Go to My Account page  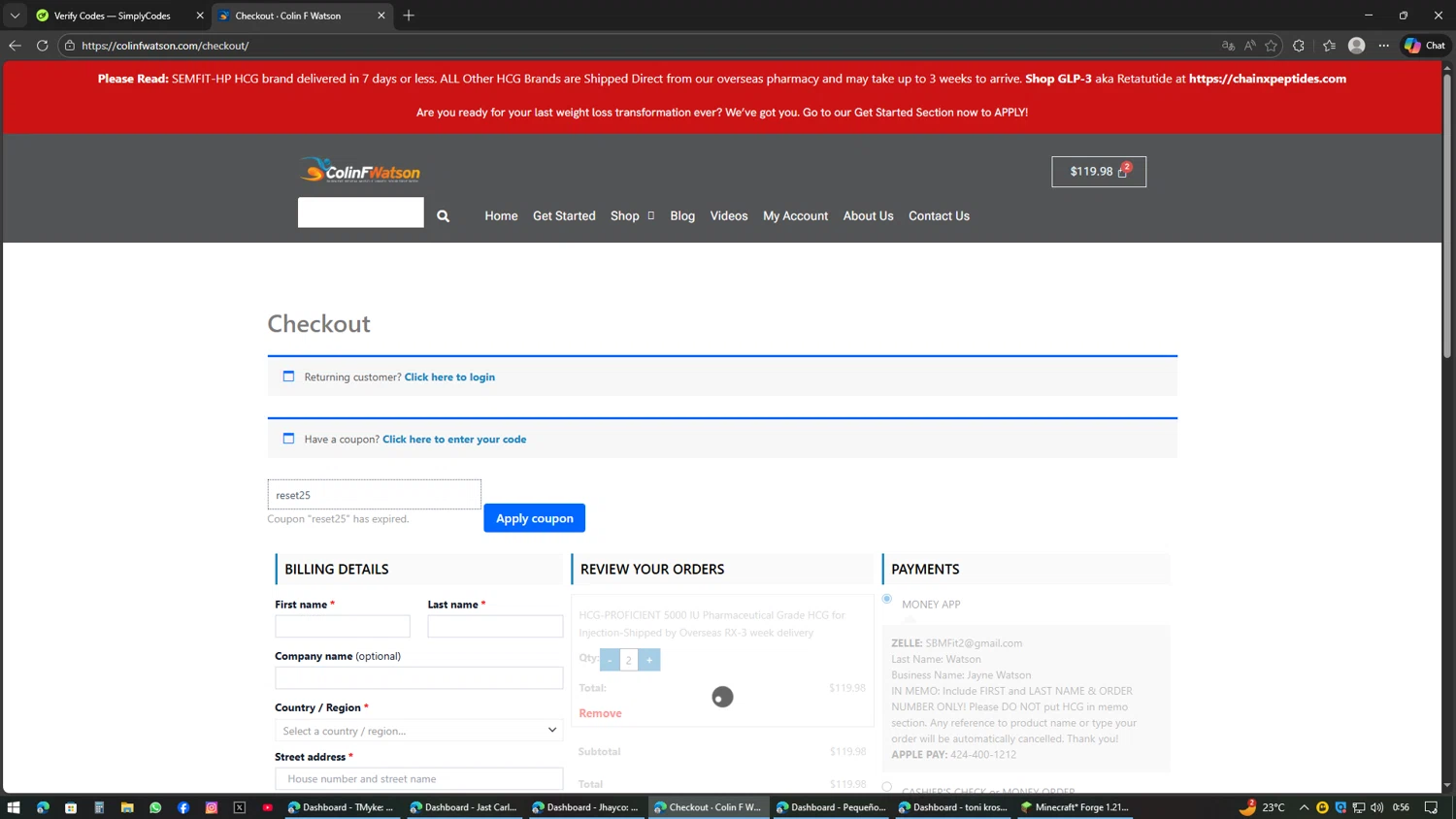pos(795,216)
